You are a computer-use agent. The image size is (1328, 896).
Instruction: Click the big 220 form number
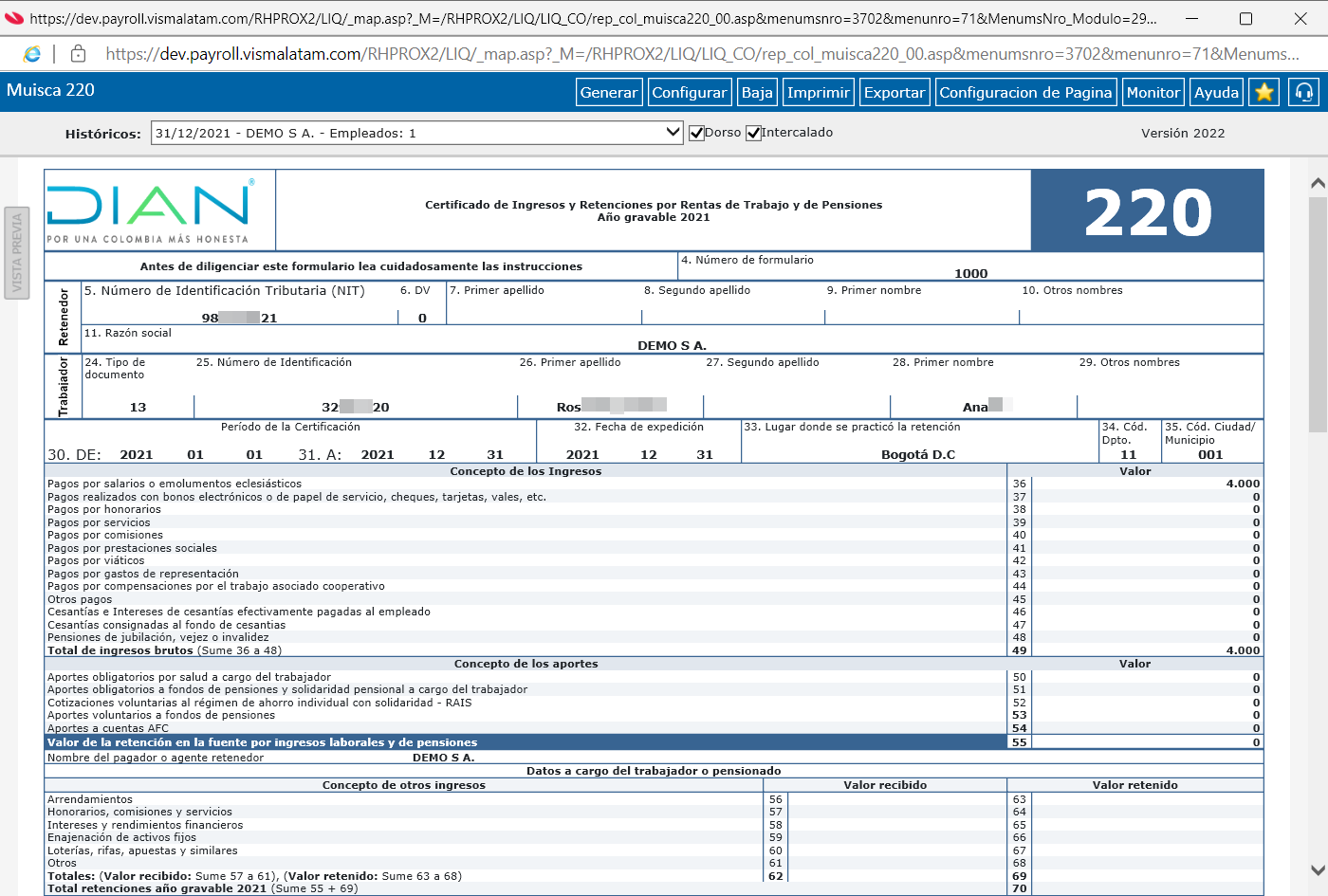point(1148,211)
